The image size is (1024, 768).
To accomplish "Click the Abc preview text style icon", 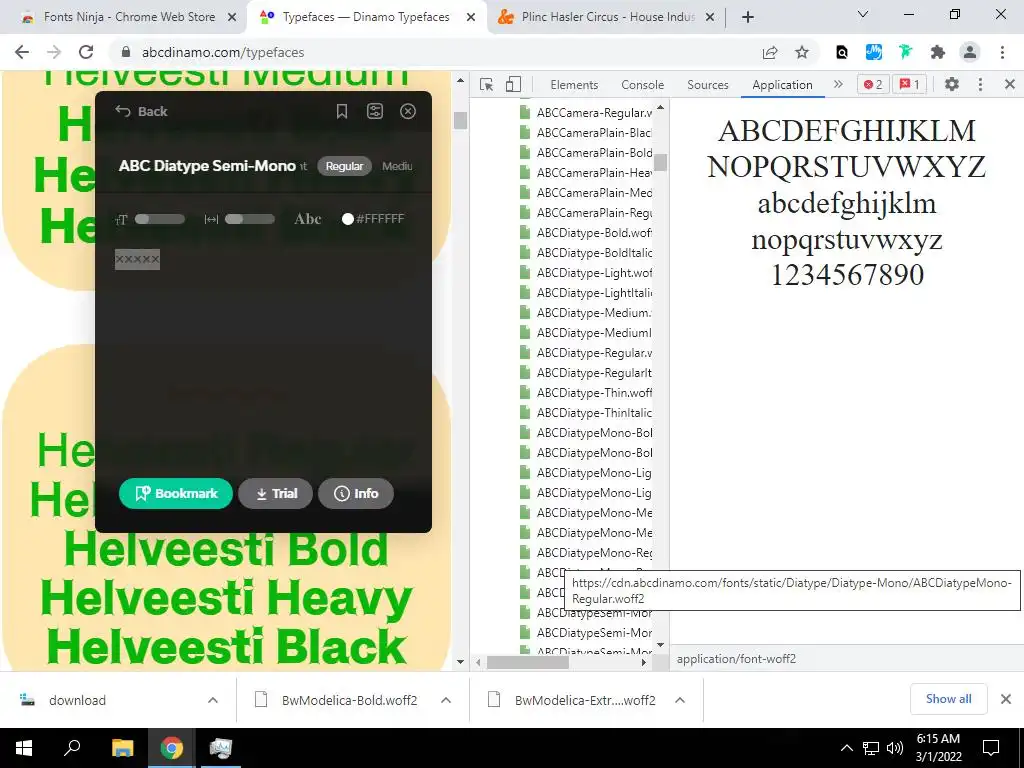I will coord(308,219).
